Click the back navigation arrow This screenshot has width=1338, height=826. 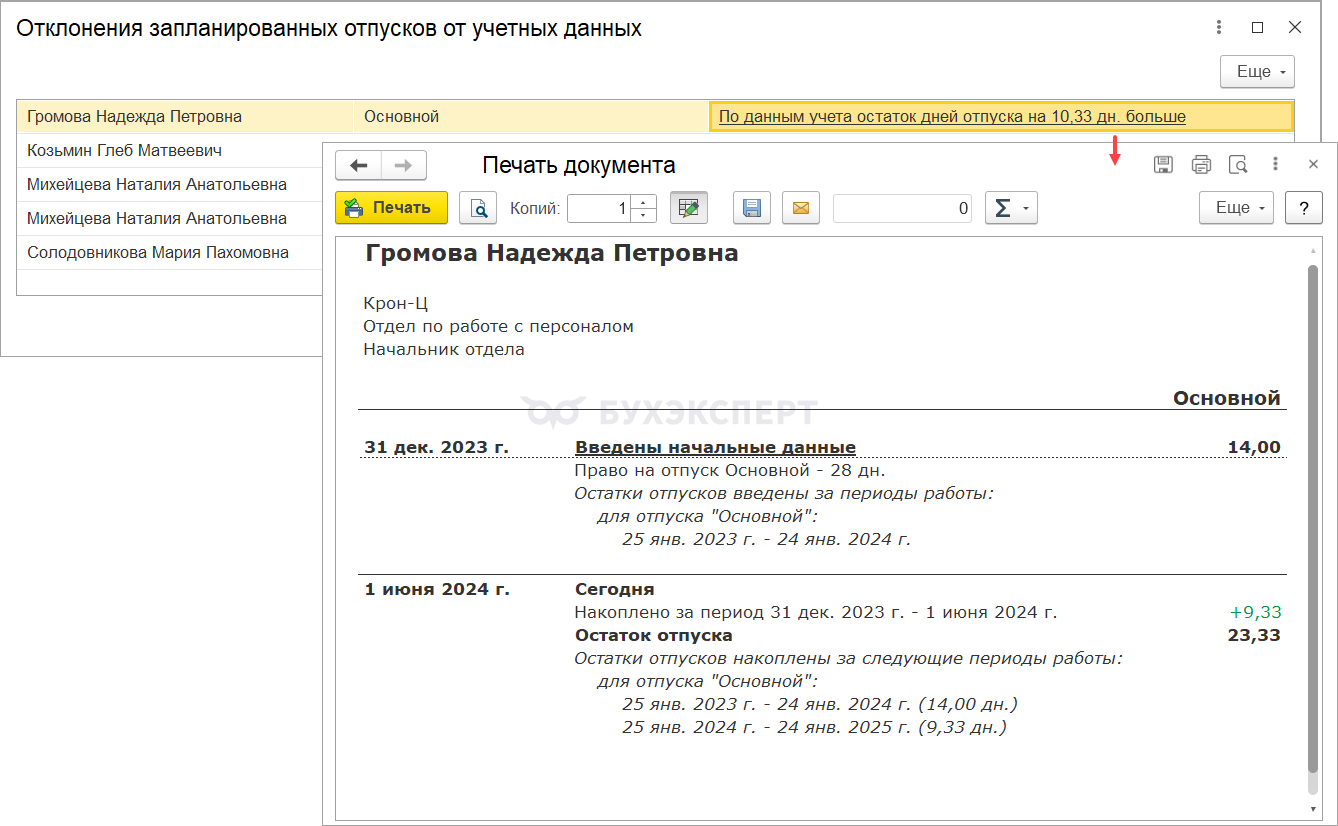click(x=358, y=165)
